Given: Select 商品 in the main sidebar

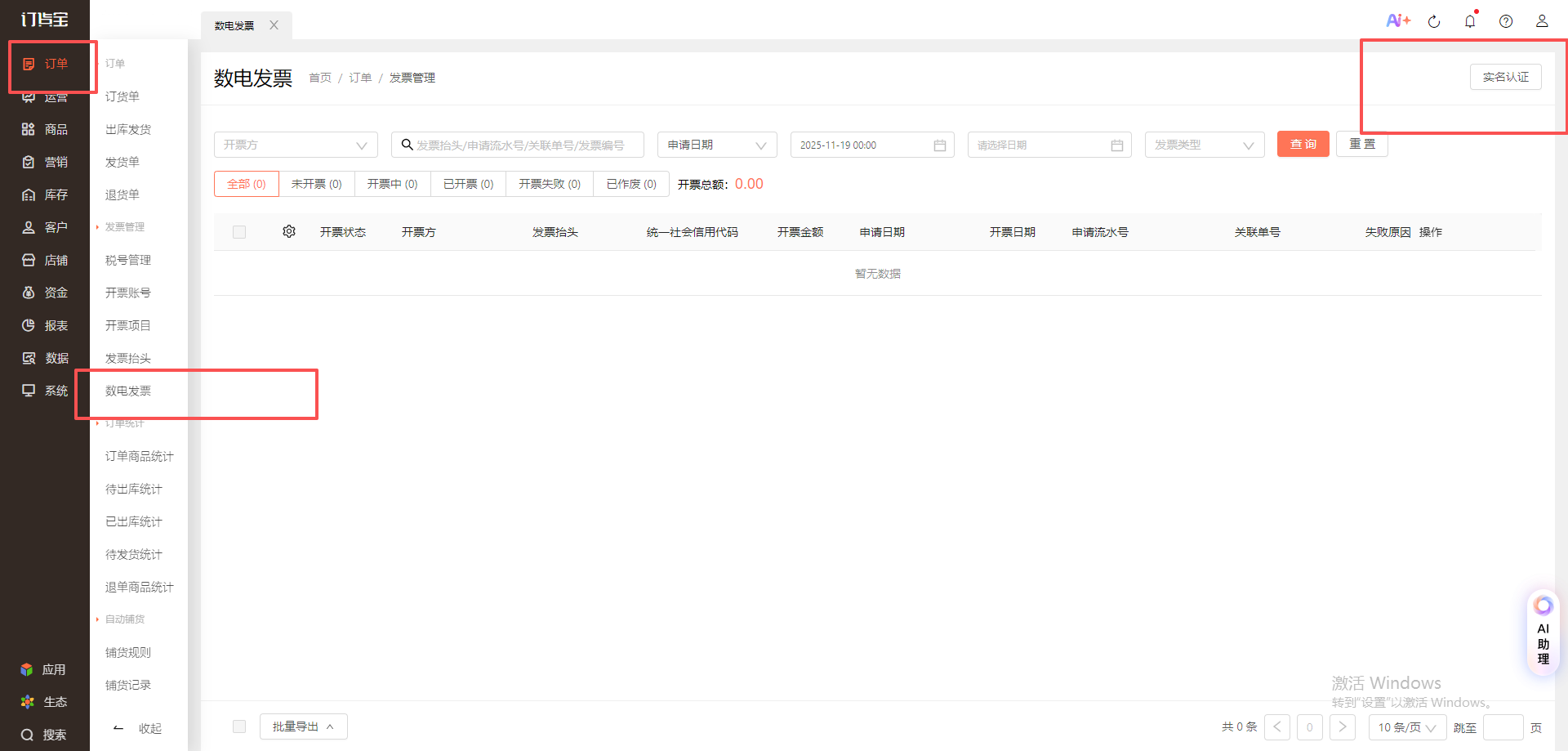Looking at the screenshot, I should [x=45, y=129].
